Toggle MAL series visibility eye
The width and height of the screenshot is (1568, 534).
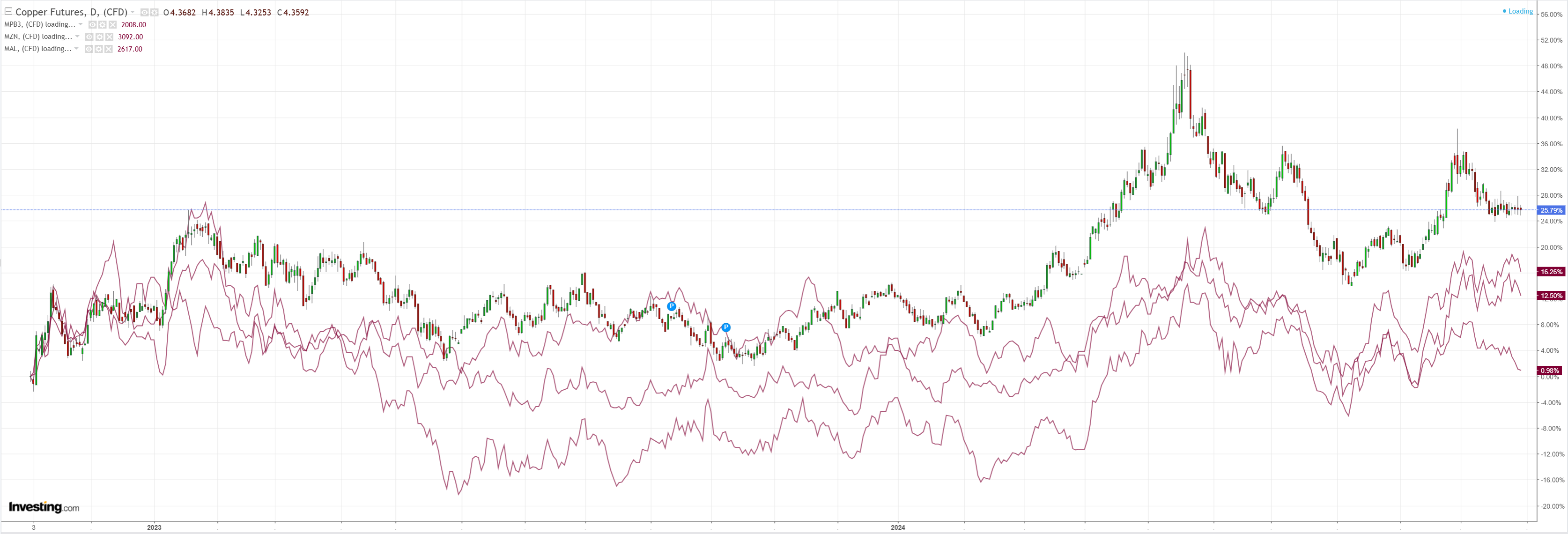[89, 49]
